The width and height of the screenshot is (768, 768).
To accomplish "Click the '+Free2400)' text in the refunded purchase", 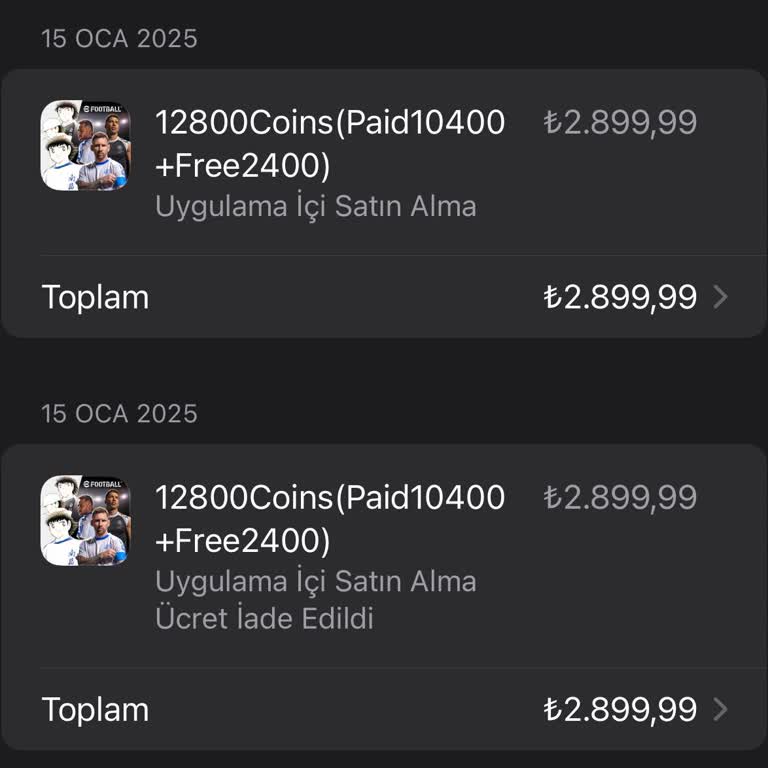I will [242, 540].
